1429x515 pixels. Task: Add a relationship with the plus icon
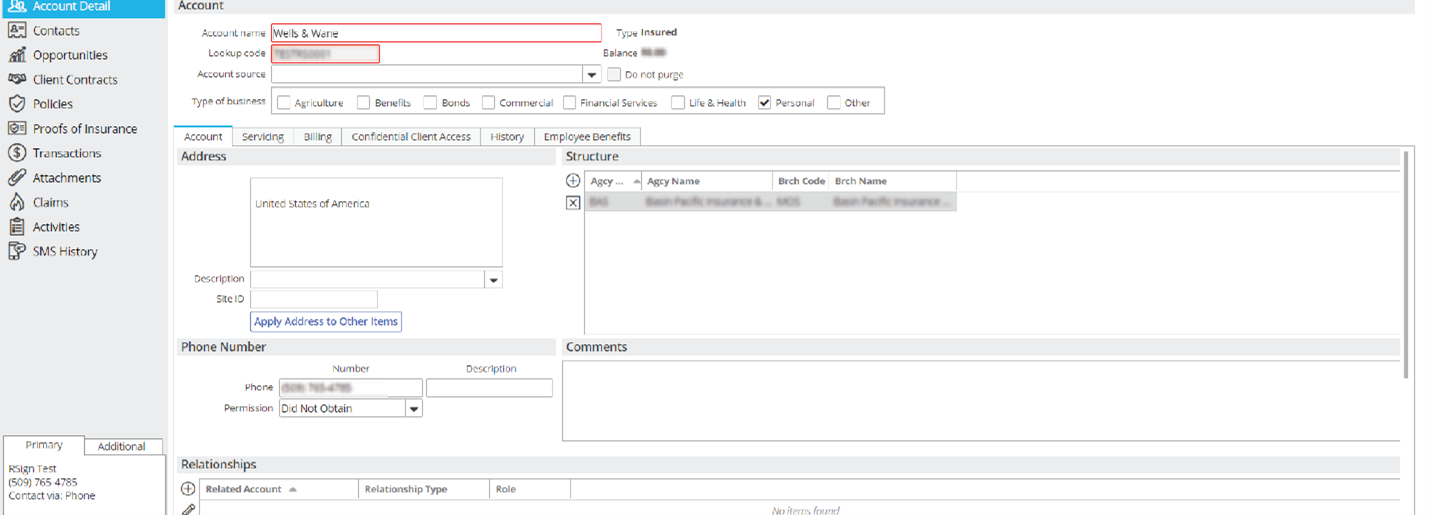[188, 489]
